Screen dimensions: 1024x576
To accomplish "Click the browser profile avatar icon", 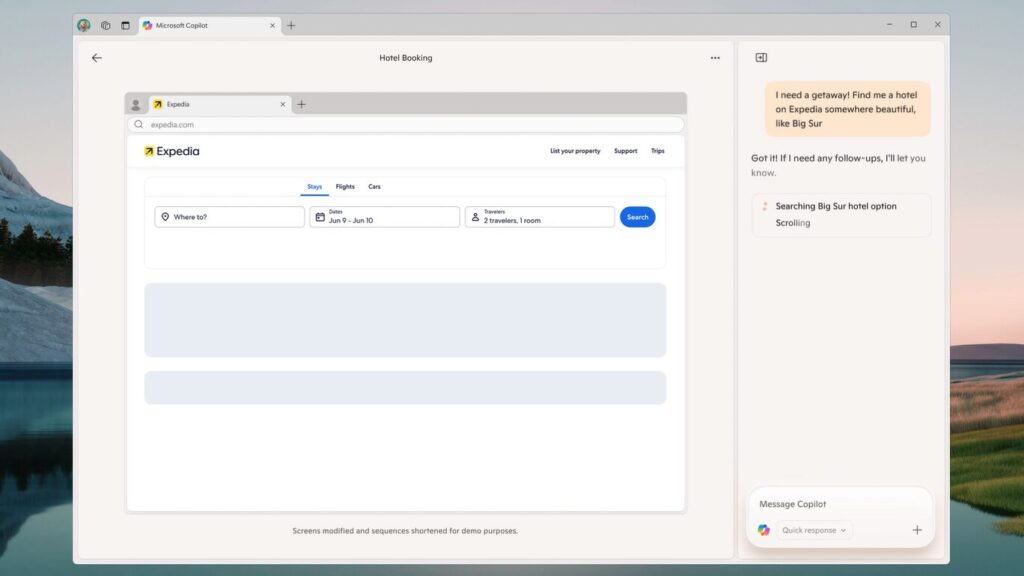I will [84, 25].
